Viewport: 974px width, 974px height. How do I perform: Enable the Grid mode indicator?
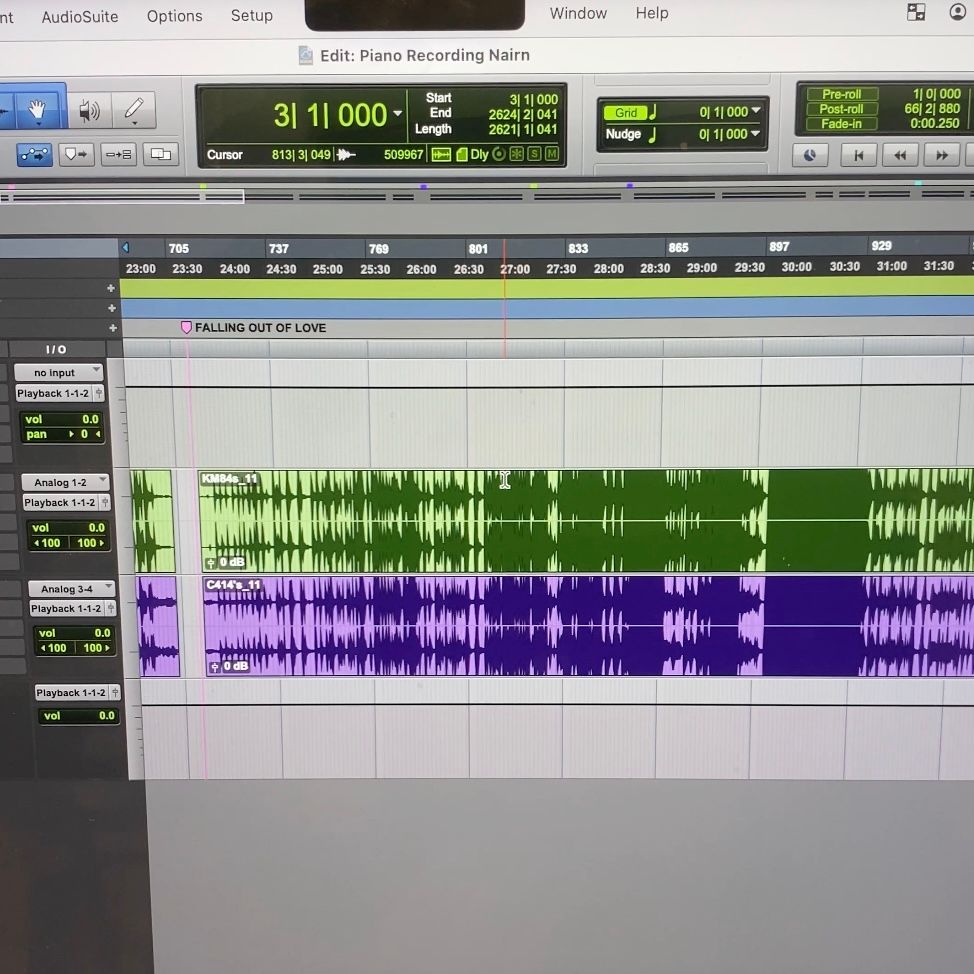tap(626, 112)
